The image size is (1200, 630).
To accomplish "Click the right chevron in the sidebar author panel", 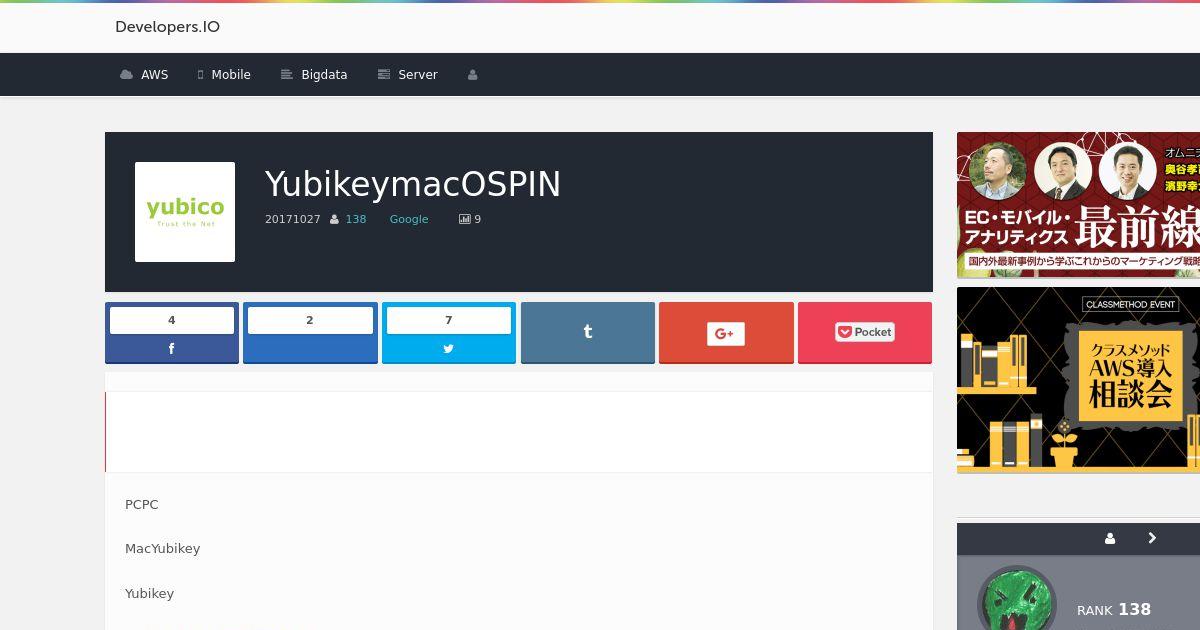I will click(1152, 538).
